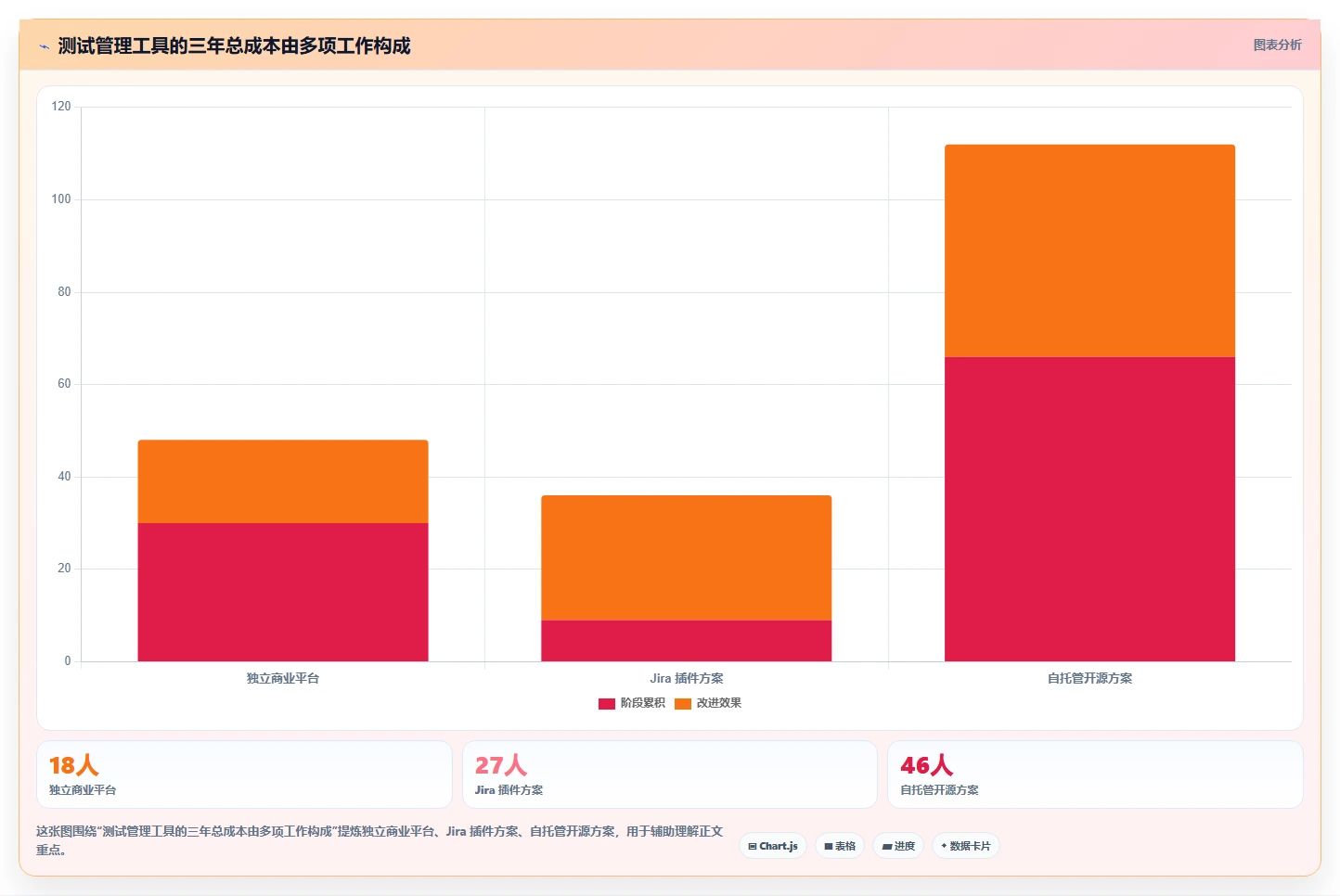This screenshot has height=896, width=1340.
Task: Toggle the 改进效果 legend item
Action: point(708,703)
